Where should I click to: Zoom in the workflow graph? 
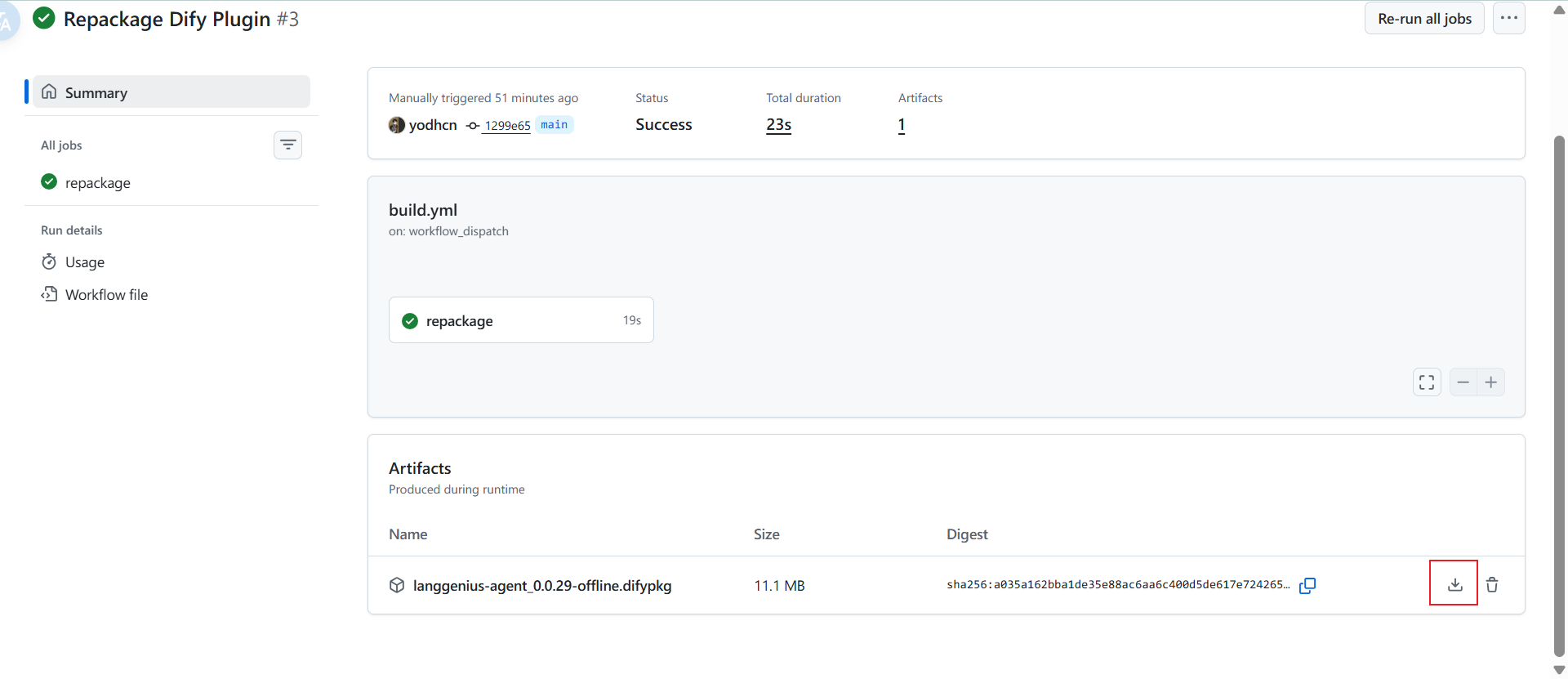tap(1491, 382)
